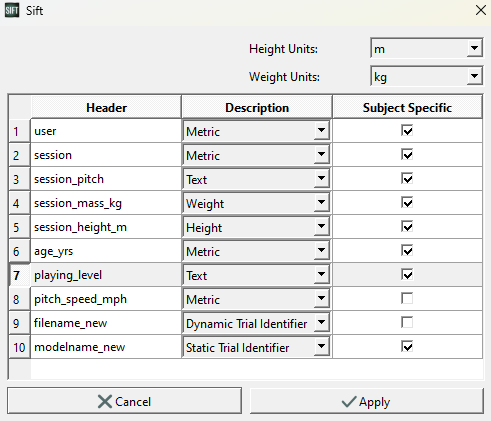Click the Subject Specific column heading
Image resolution: width=491 pixels, height=421 pixels.
407,107
